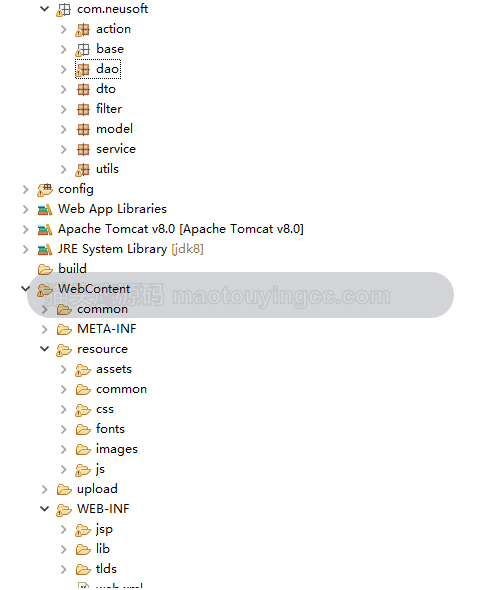Click the Web App Libraries icon

[x=45, y=210]
